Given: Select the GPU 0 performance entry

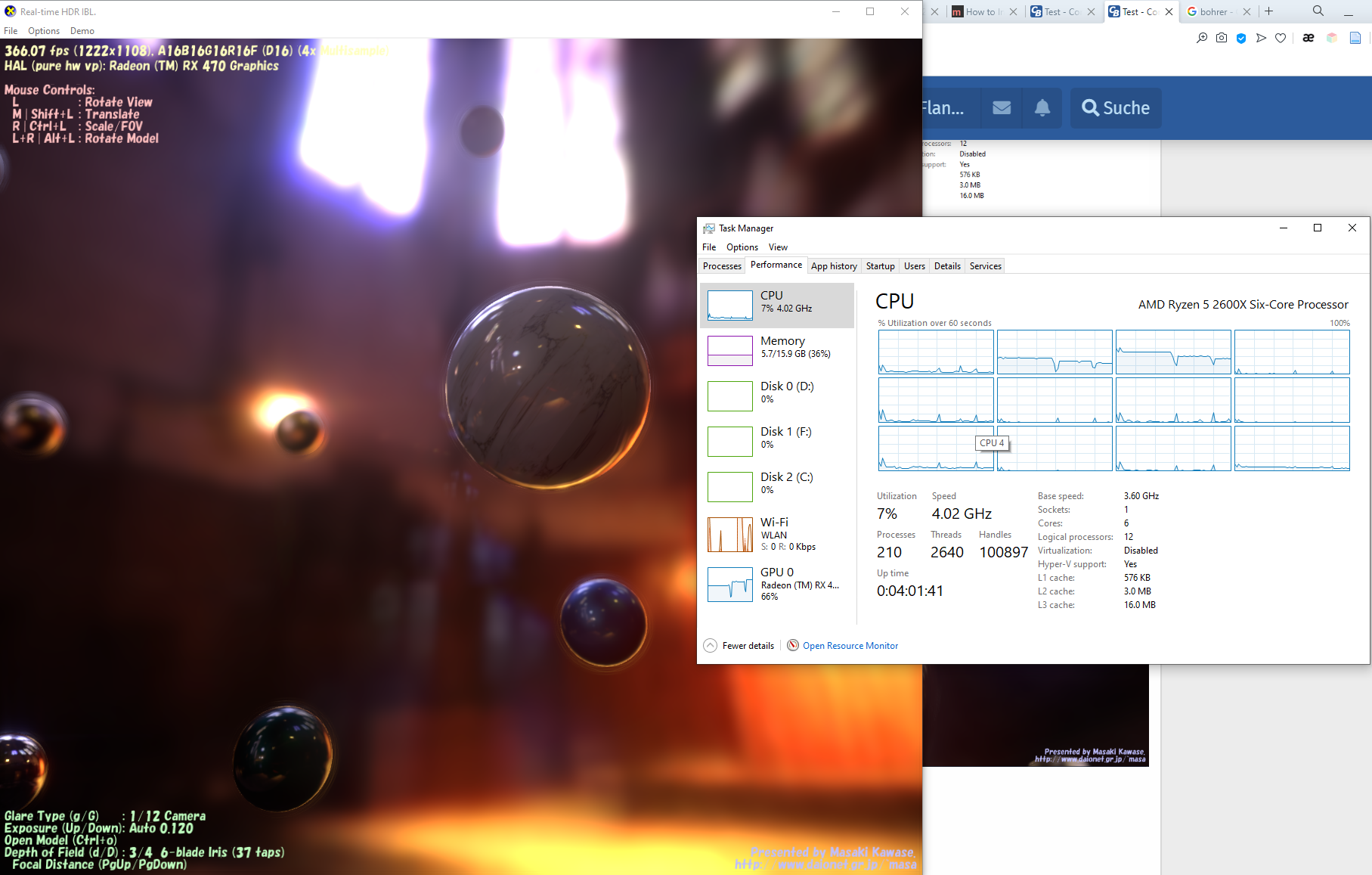Looking at the screenshot, I should (x=777, y=584).
